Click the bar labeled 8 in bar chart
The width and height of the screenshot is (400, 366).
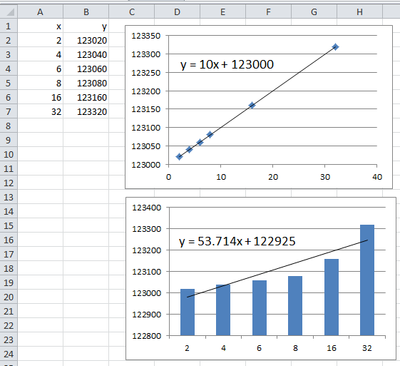pos(295,306)
